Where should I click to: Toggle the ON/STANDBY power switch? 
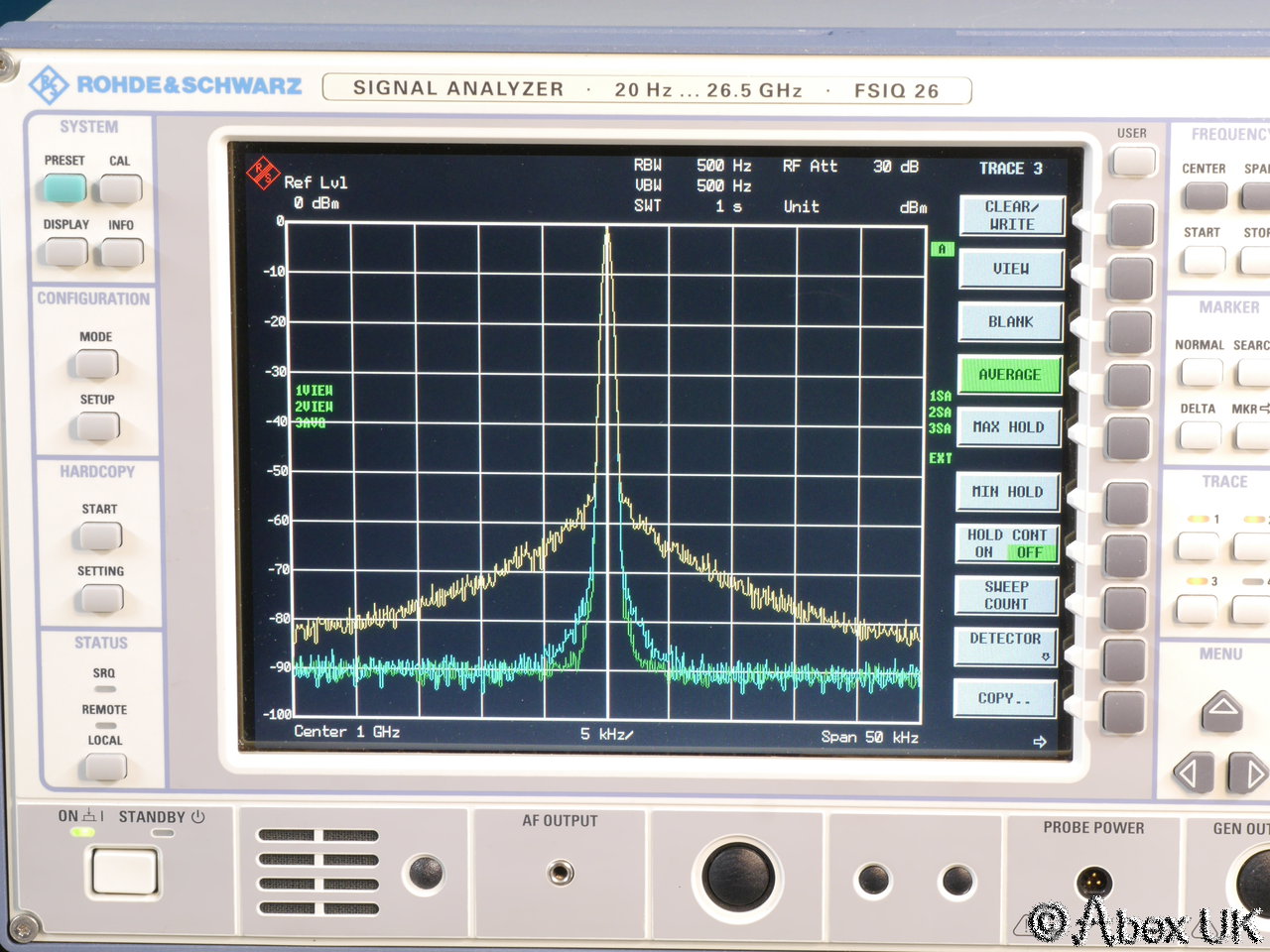click(125, 872)
